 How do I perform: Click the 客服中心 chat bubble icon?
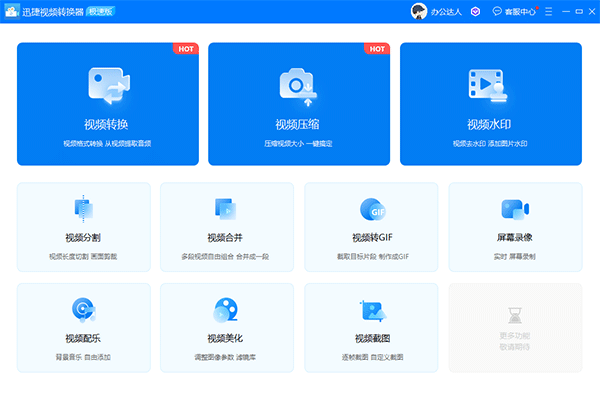[497, 11]
